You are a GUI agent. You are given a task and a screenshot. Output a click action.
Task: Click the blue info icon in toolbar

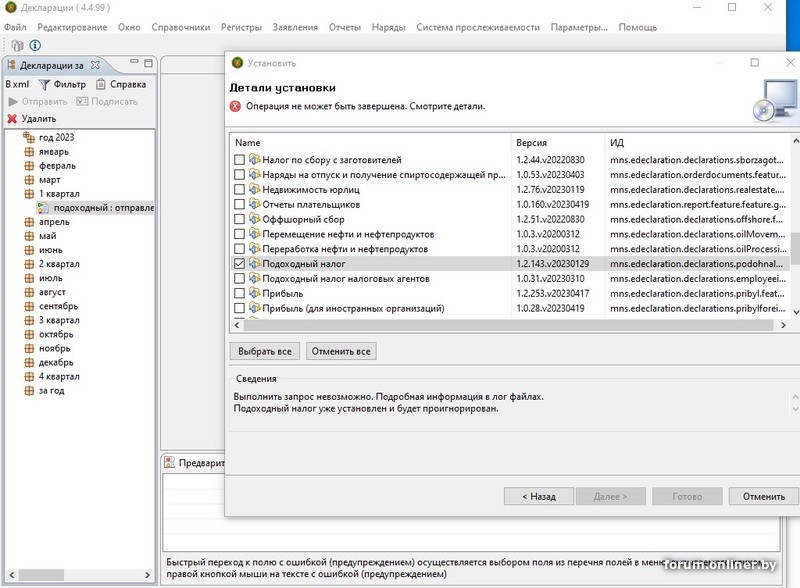pos(35,45)
